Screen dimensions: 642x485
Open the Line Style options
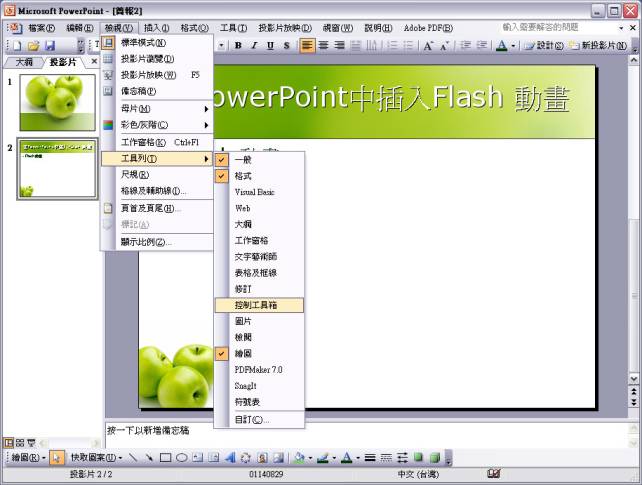pos(370,458)
